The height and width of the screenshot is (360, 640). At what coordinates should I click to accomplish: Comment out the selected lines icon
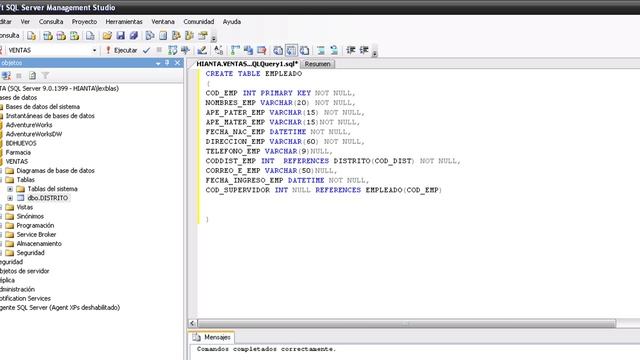[x=321, y=50]
